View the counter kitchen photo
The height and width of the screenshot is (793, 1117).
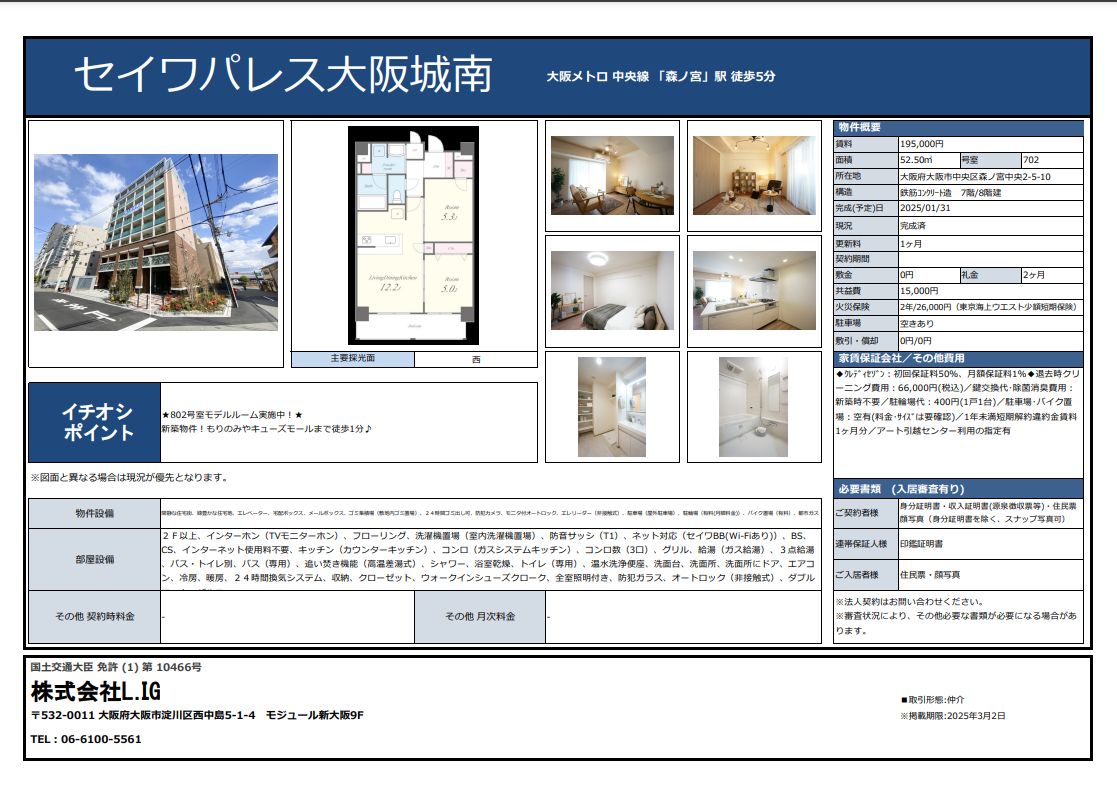pos(754,290)
